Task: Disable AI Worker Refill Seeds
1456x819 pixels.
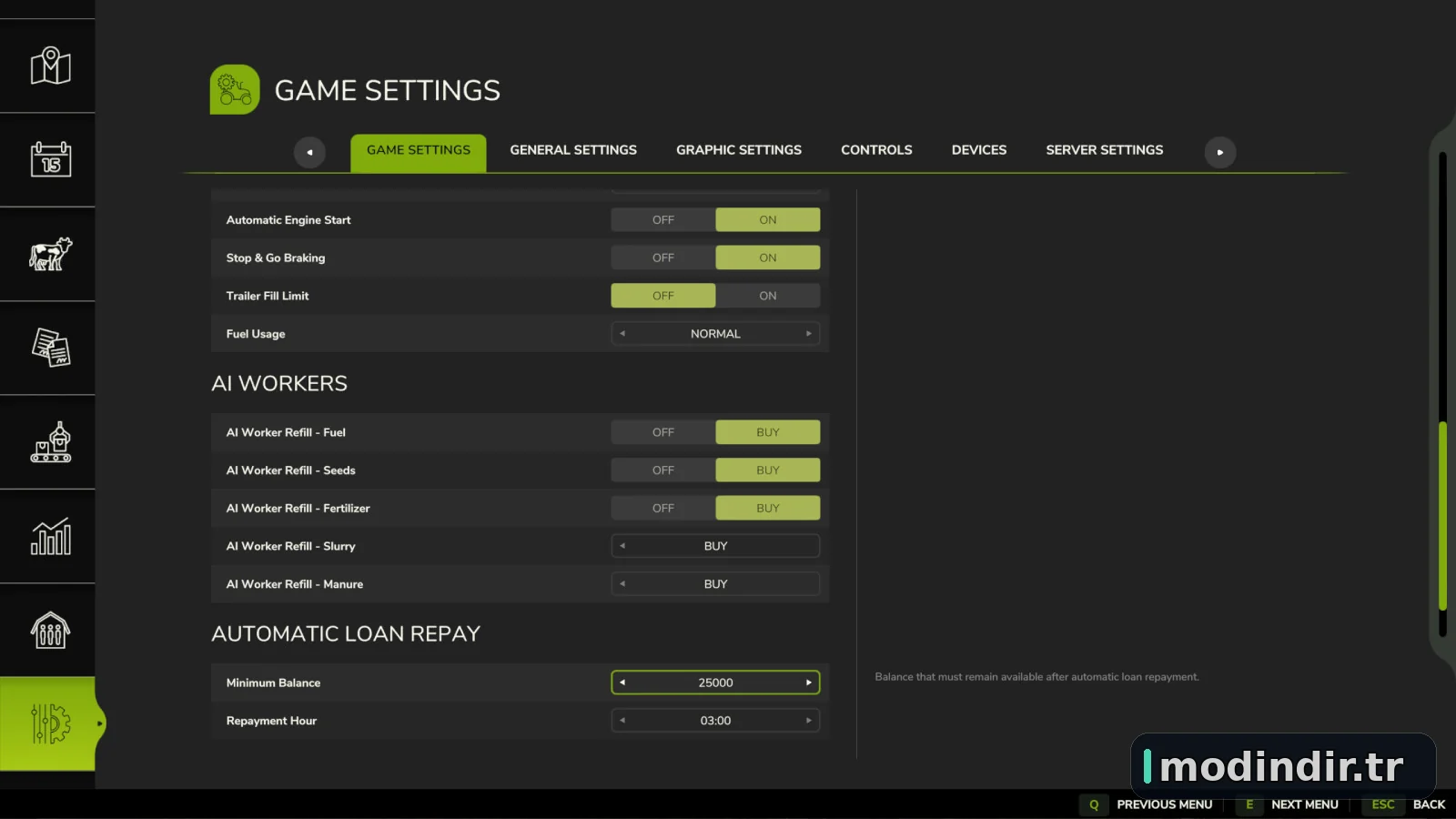Action: (663, 470)
